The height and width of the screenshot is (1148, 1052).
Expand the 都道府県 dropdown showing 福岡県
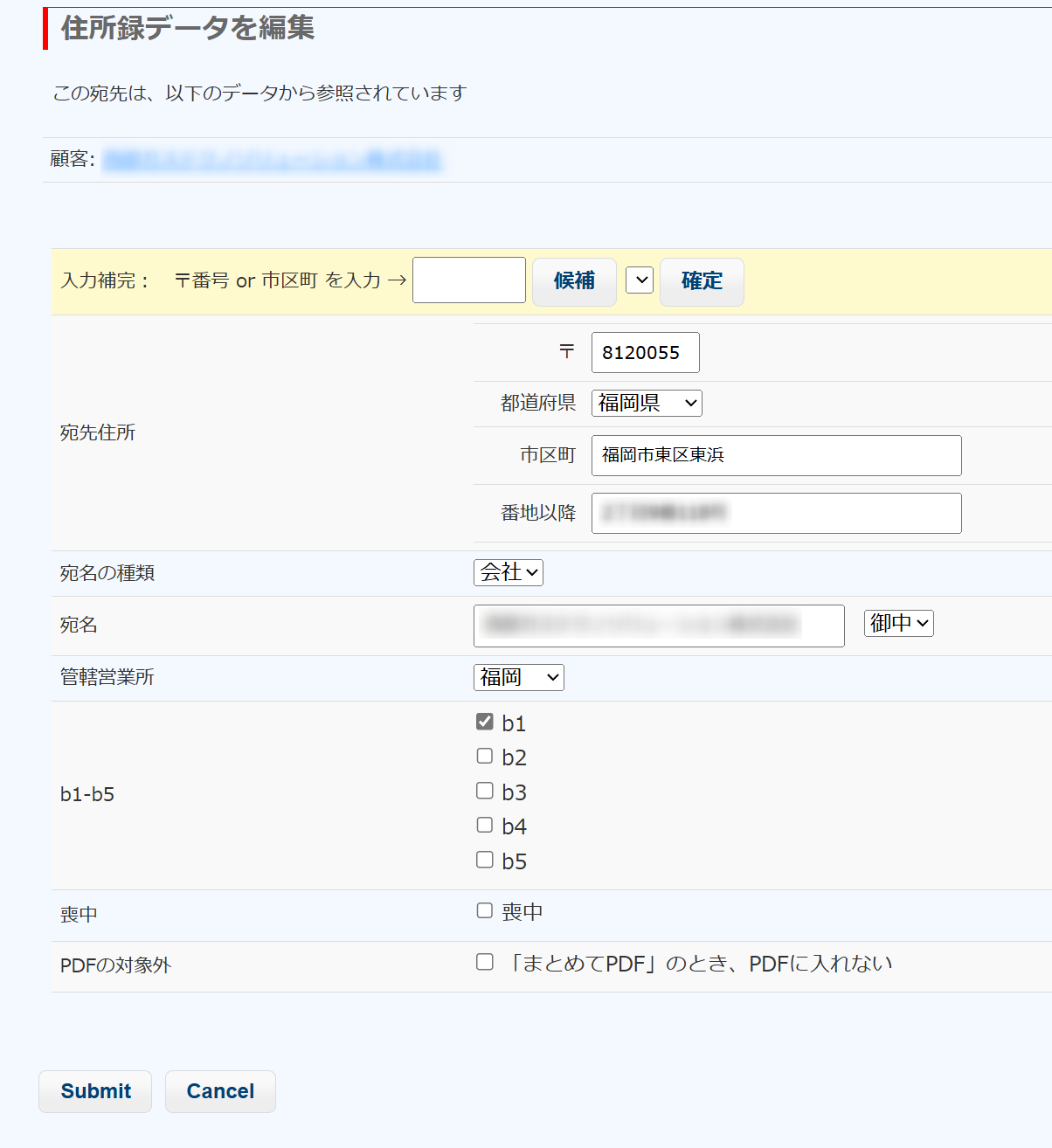point(647,403)
